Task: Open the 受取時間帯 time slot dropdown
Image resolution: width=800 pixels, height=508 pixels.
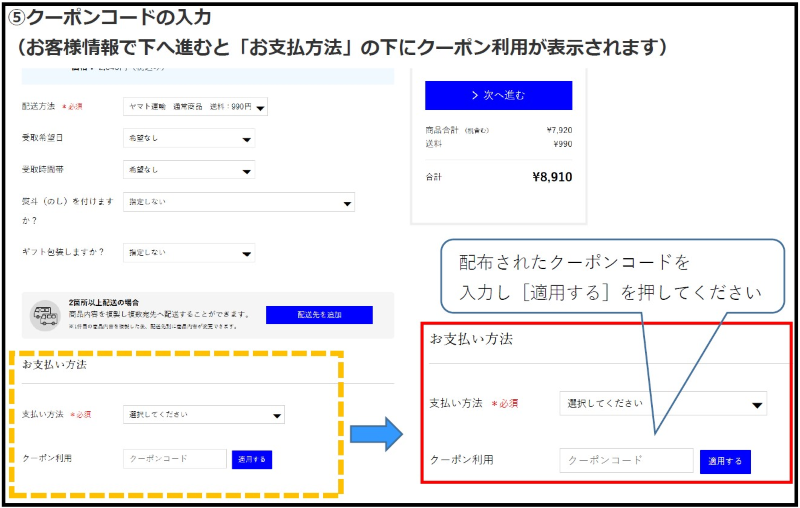Action: [189, 171]
